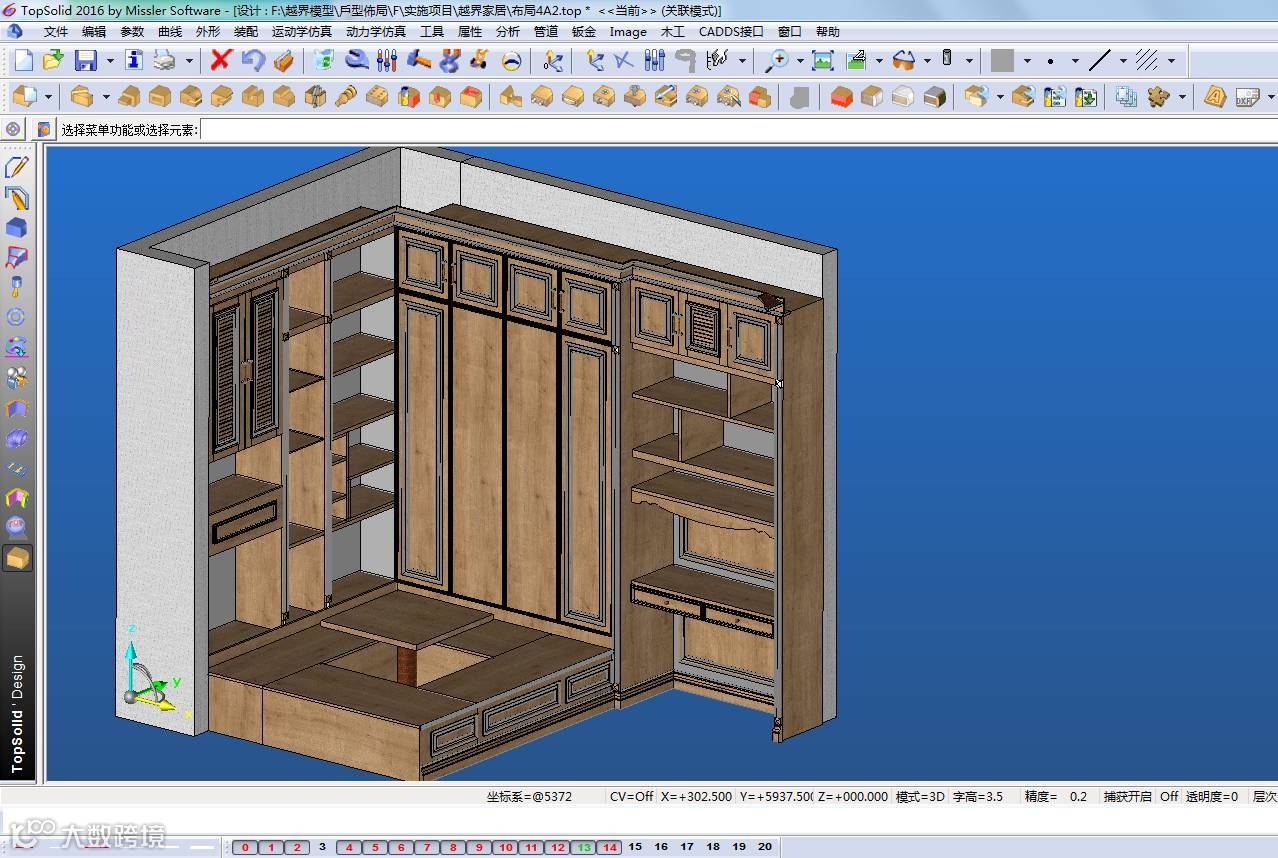Open the dropdown arrow beside the gray color swatch
Viewport: 1278px width, 858px height.
click(x=1027, y=61)
